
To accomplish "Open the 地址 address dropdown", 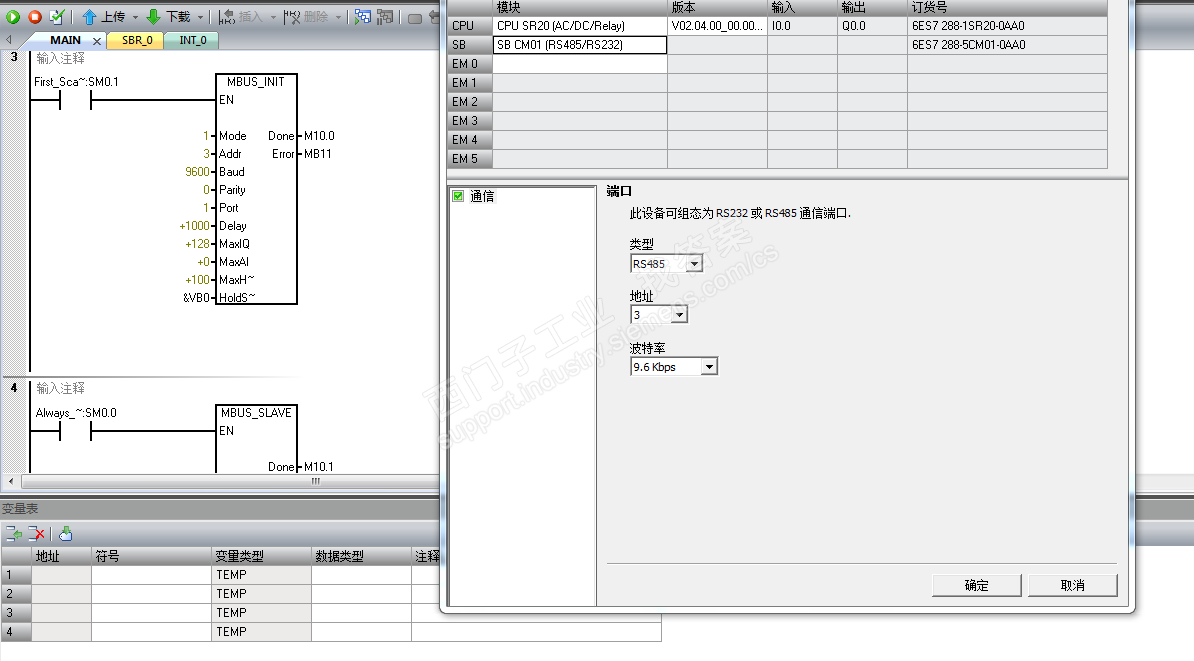I will [680, 315].
